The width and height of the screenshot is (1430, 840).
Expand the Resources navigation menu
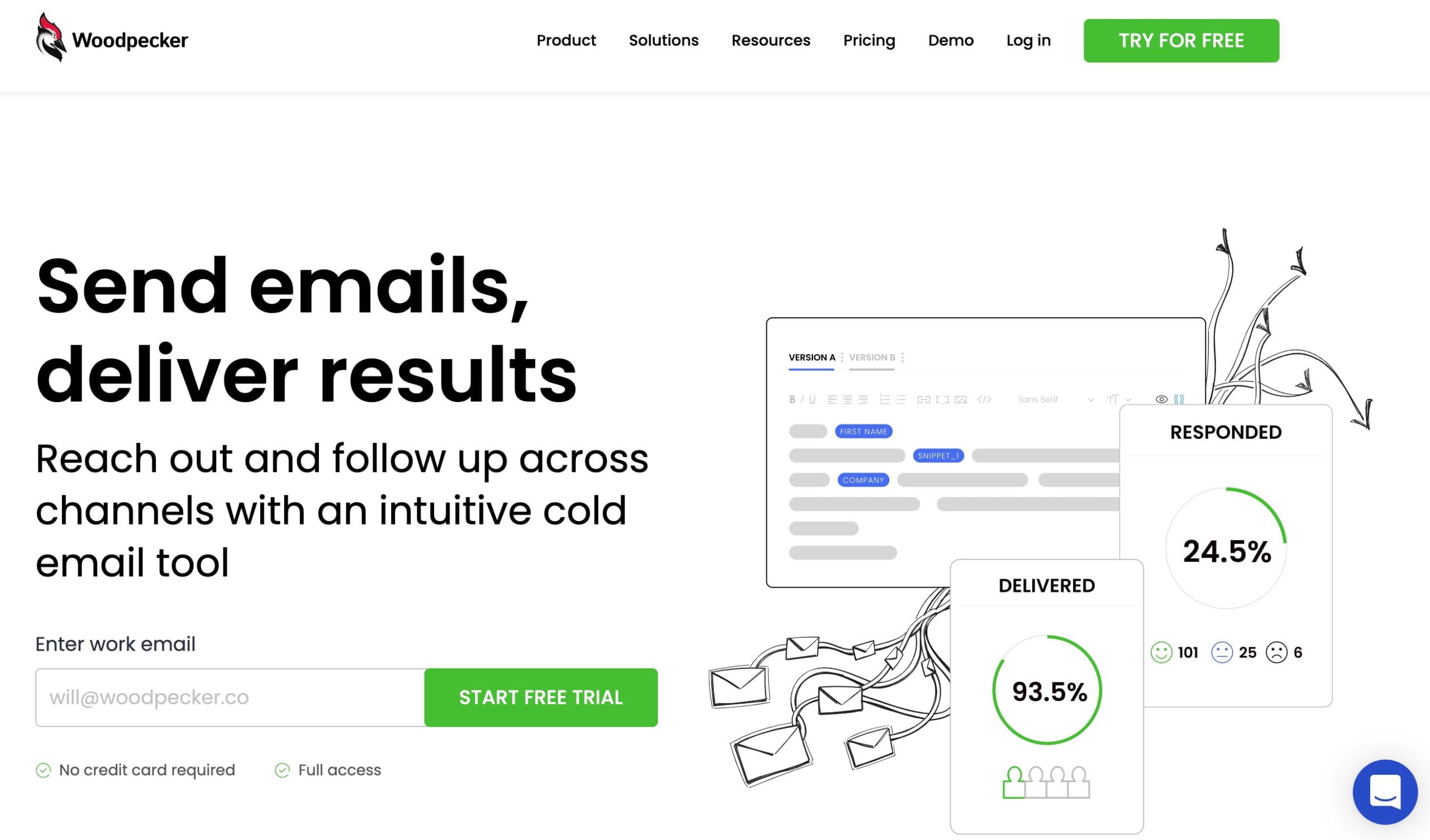point(771,41)
